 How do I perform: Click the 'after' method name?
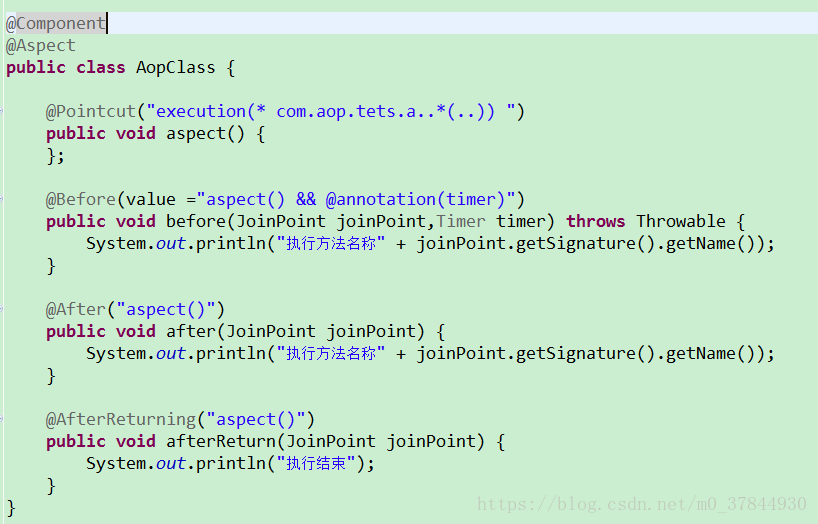190,331
